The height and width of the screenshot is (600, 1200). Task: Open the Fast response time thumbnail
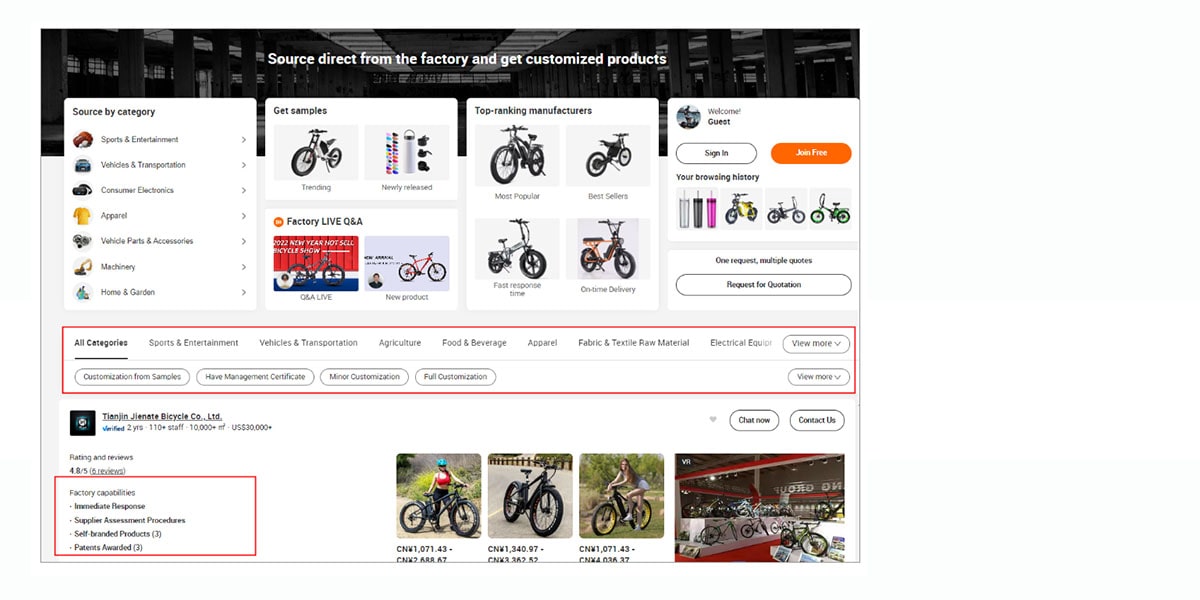(x=517, y=249)
